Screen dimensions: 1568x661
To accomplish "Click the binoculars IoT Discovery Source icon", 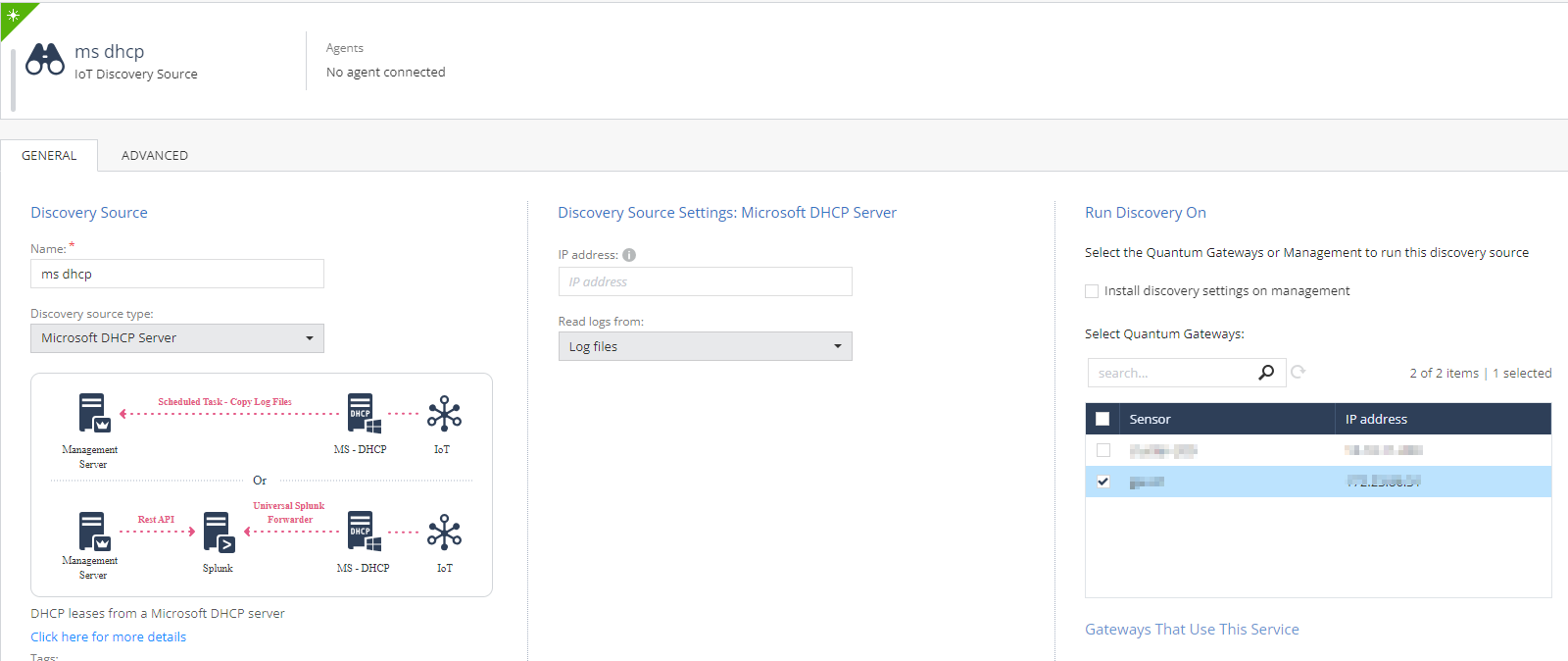I will 45,60.
